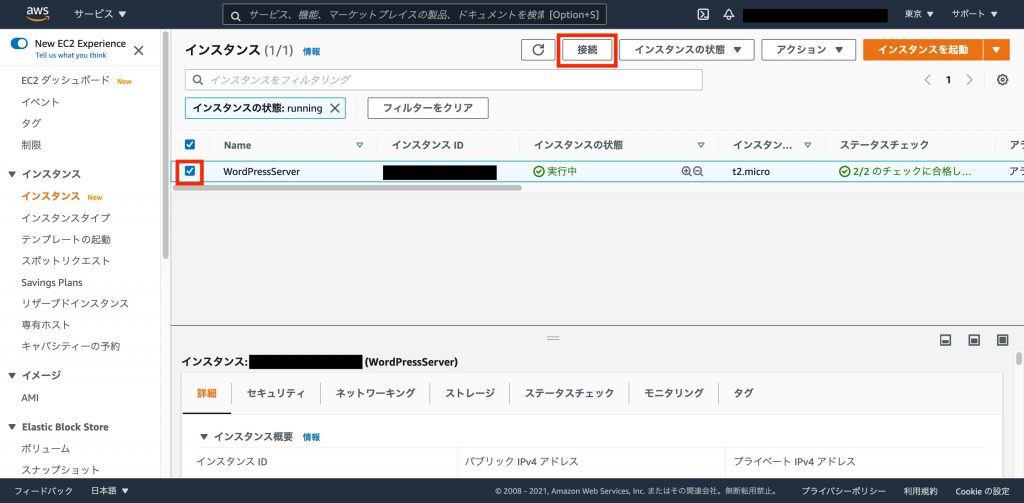Open スポットリクエスト in sidebar
Image resolution: width=1024 pixels, height=503 pixels.
click(x=65, y=261)
